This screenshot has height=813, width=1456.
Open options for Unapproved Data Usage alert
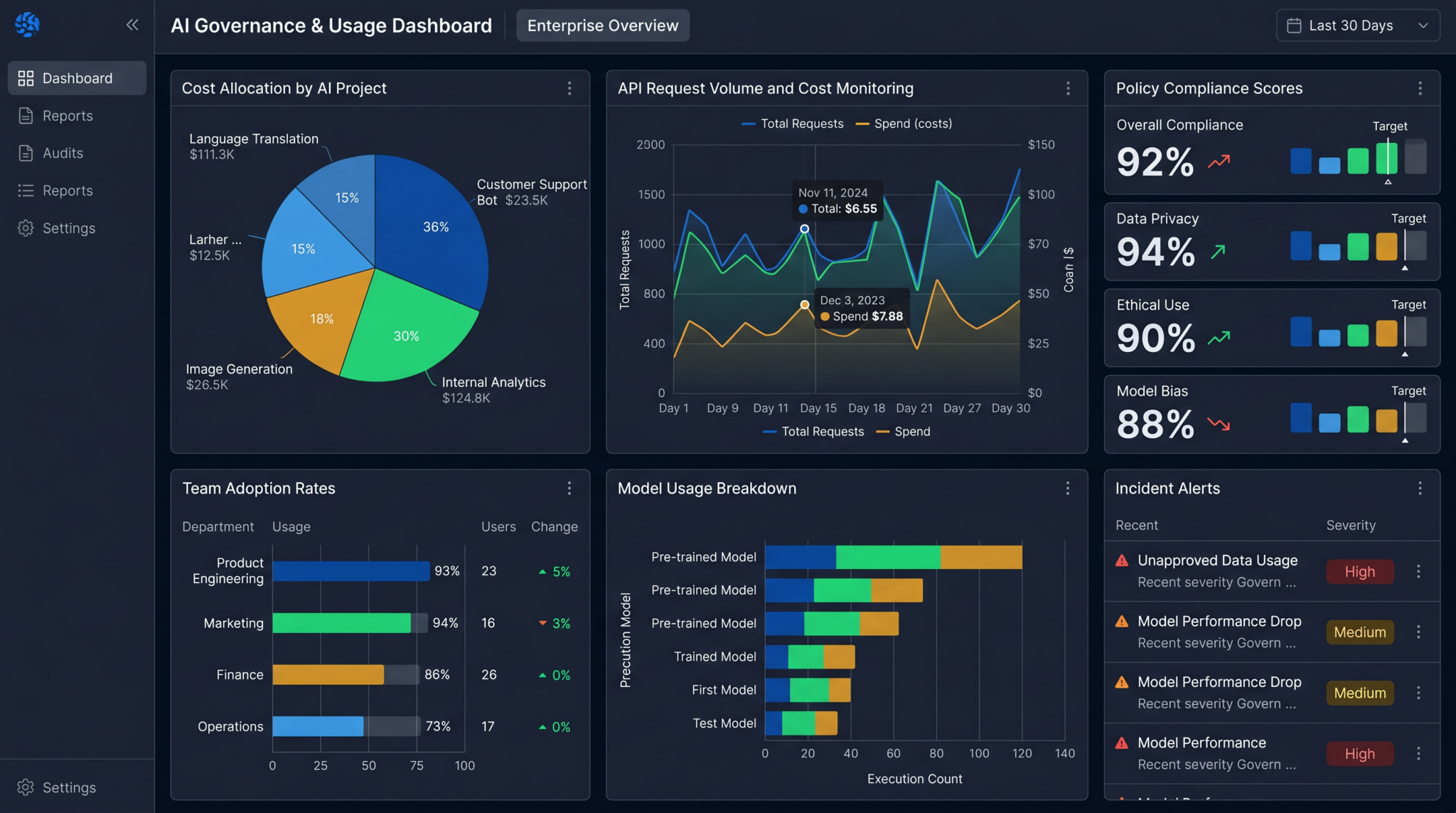tap(1418, 571)
